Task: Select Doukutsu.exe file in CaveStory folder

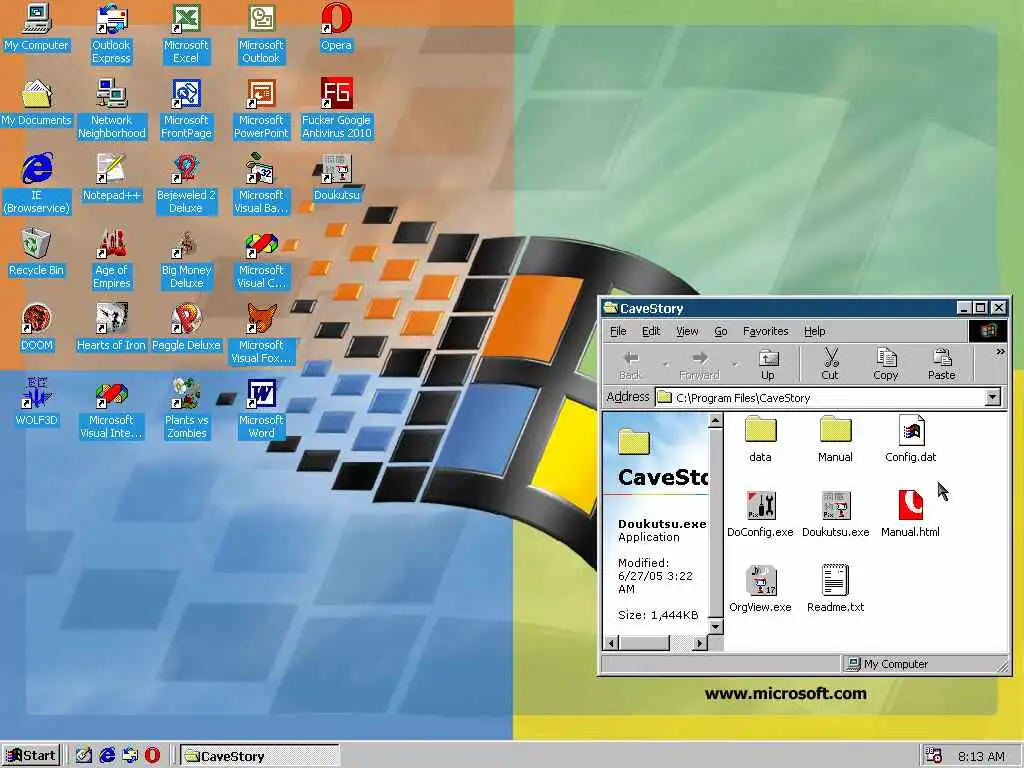Action: (835, 515)
